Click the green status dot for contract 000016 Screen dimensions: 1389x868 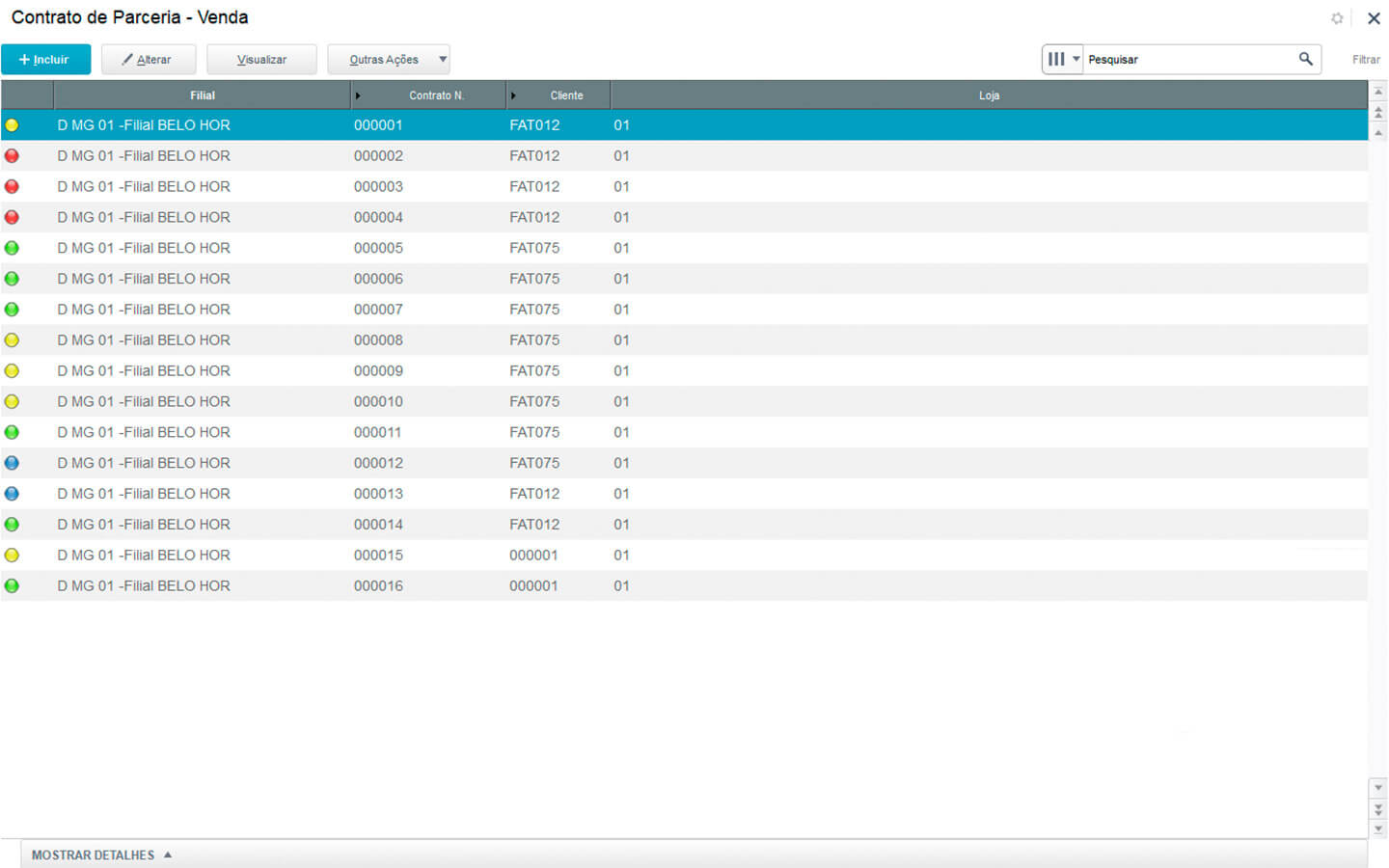pyautogui.click(x=12, y=585)
